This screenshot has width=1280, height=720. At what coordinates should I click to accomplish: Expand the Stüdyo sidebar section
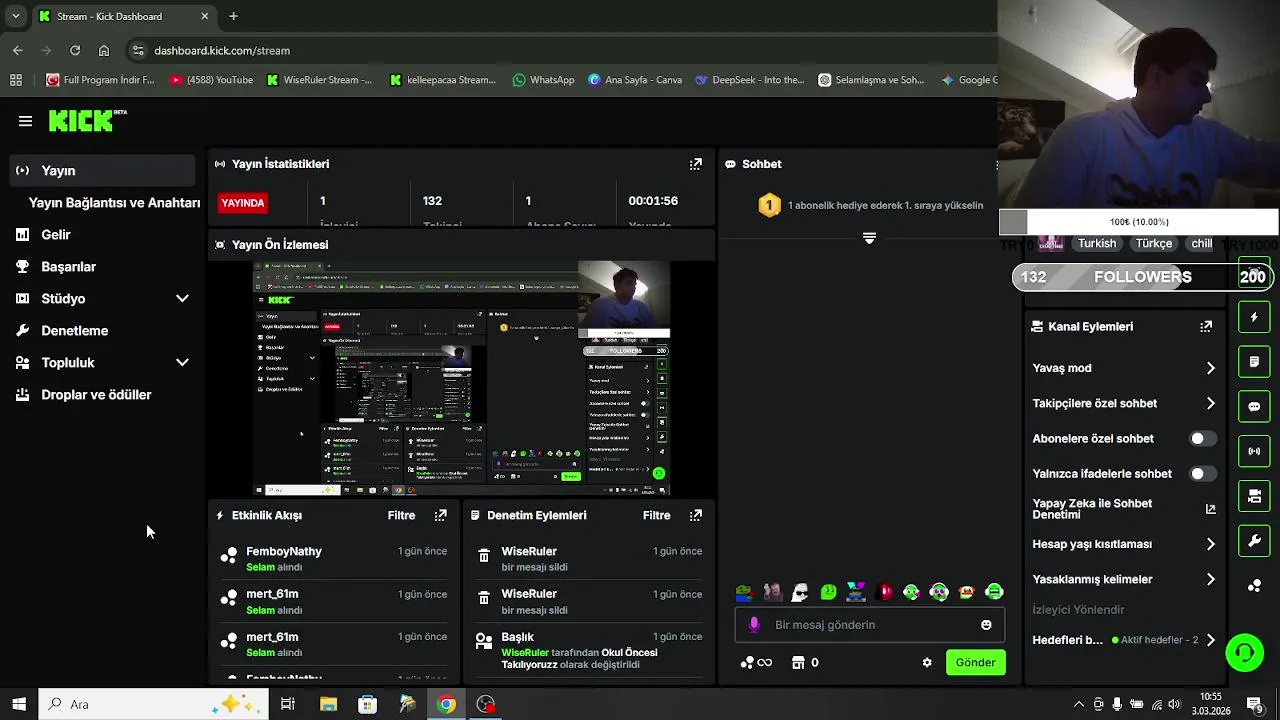click(x=182, y=298)
